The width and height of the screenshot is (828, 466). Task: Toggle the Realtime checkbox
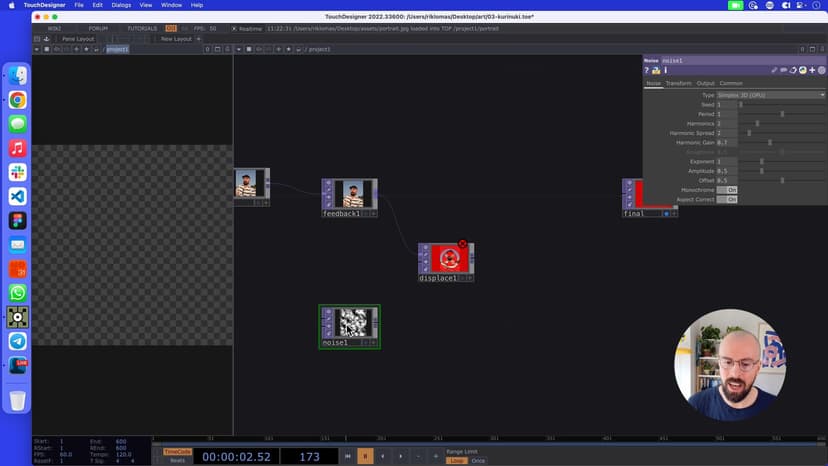234,28
